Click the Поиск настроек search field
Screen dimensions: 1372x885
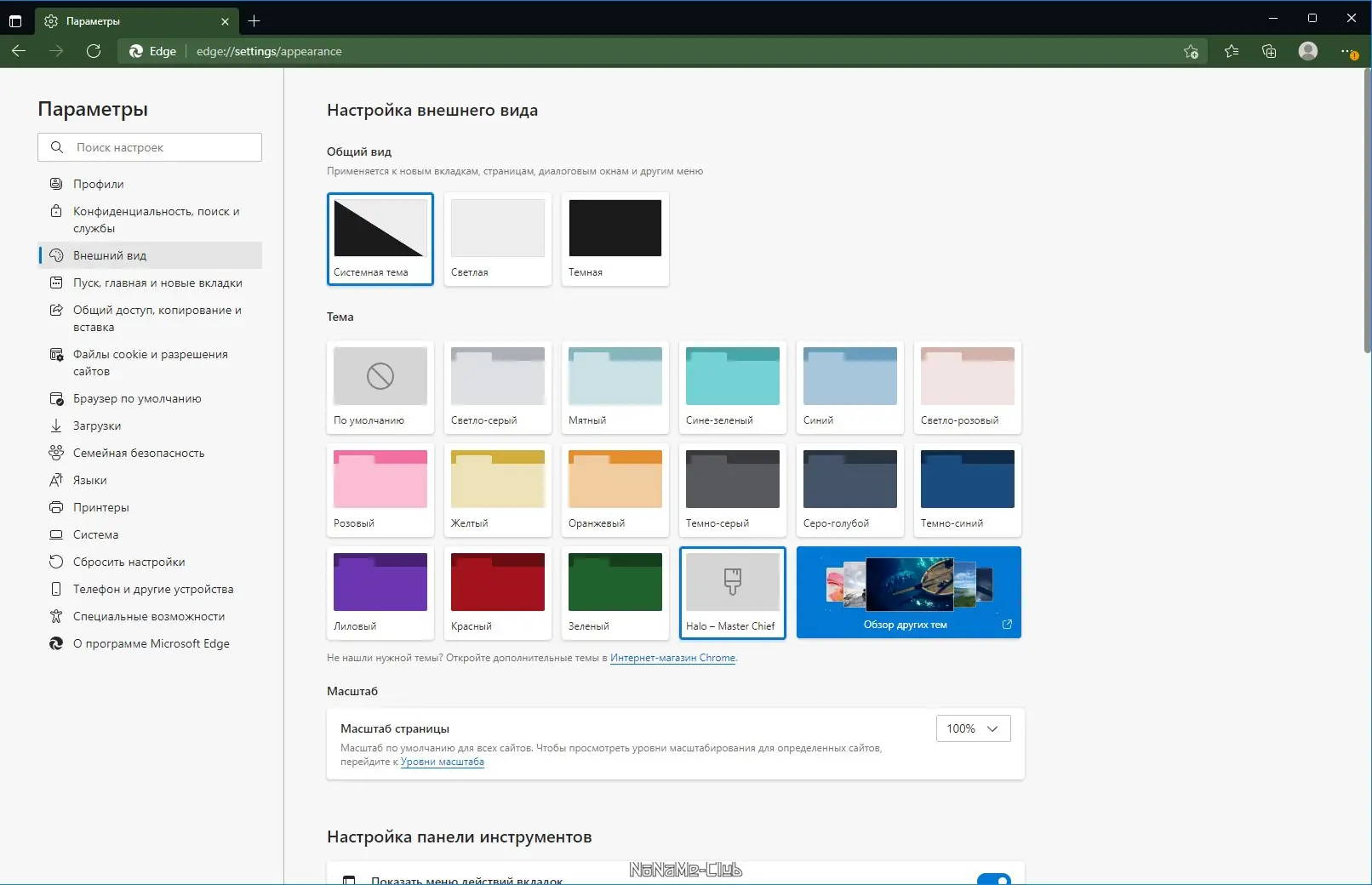(150, 147)
